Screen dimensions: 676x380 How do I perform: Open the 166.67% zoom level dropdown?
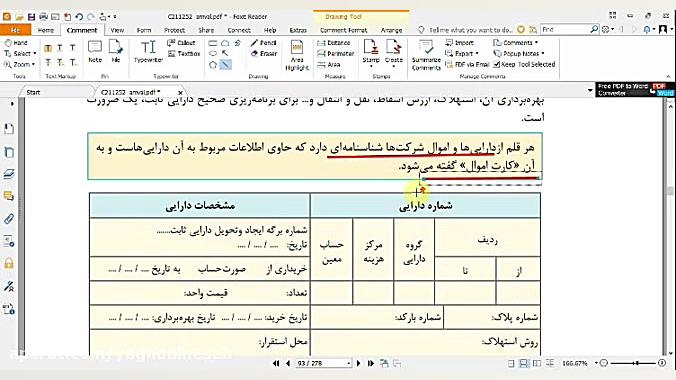coord(596,364)
